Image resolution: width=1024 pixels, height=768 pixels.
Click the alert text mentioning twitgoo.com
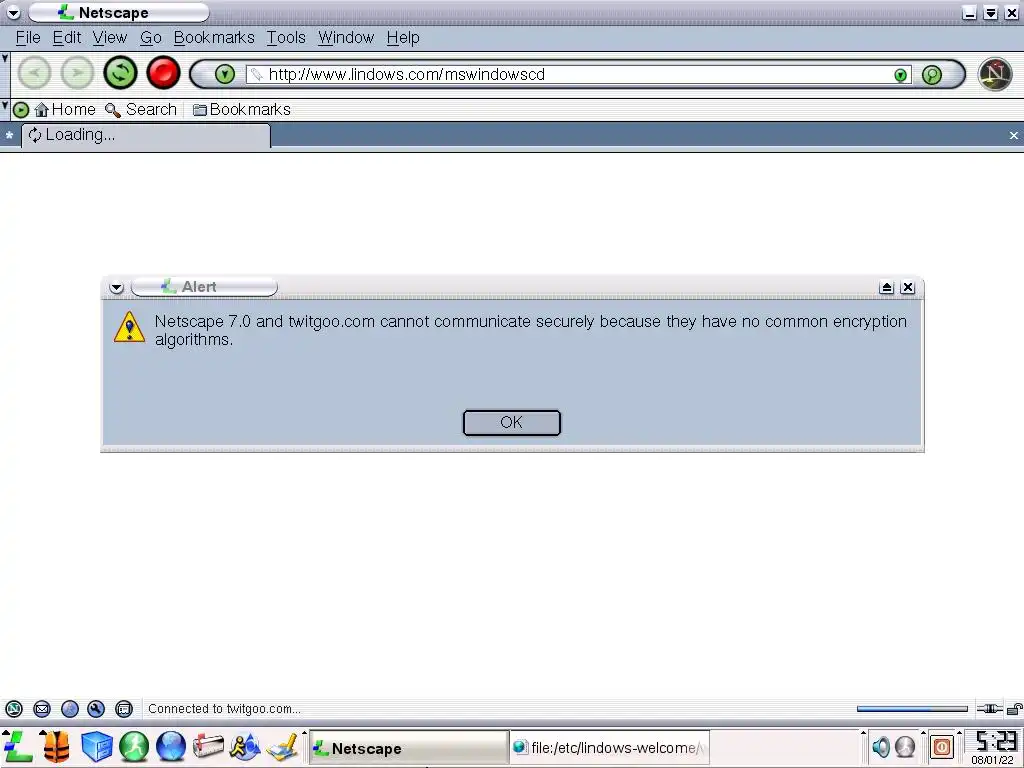pyautogui.click(x=530, y=330)
